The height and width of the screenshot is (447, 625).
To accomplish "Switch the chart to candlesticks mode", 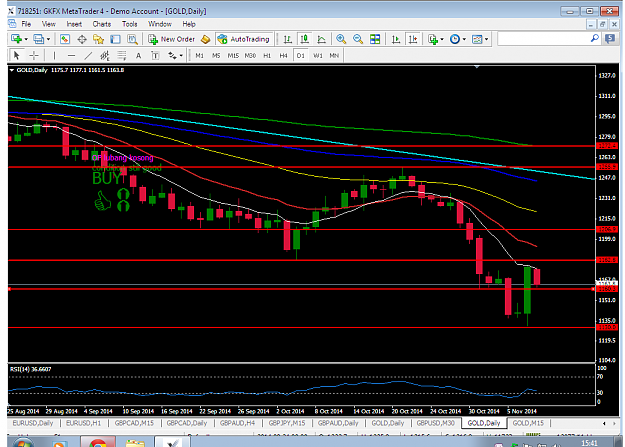I will pos(305,39).
